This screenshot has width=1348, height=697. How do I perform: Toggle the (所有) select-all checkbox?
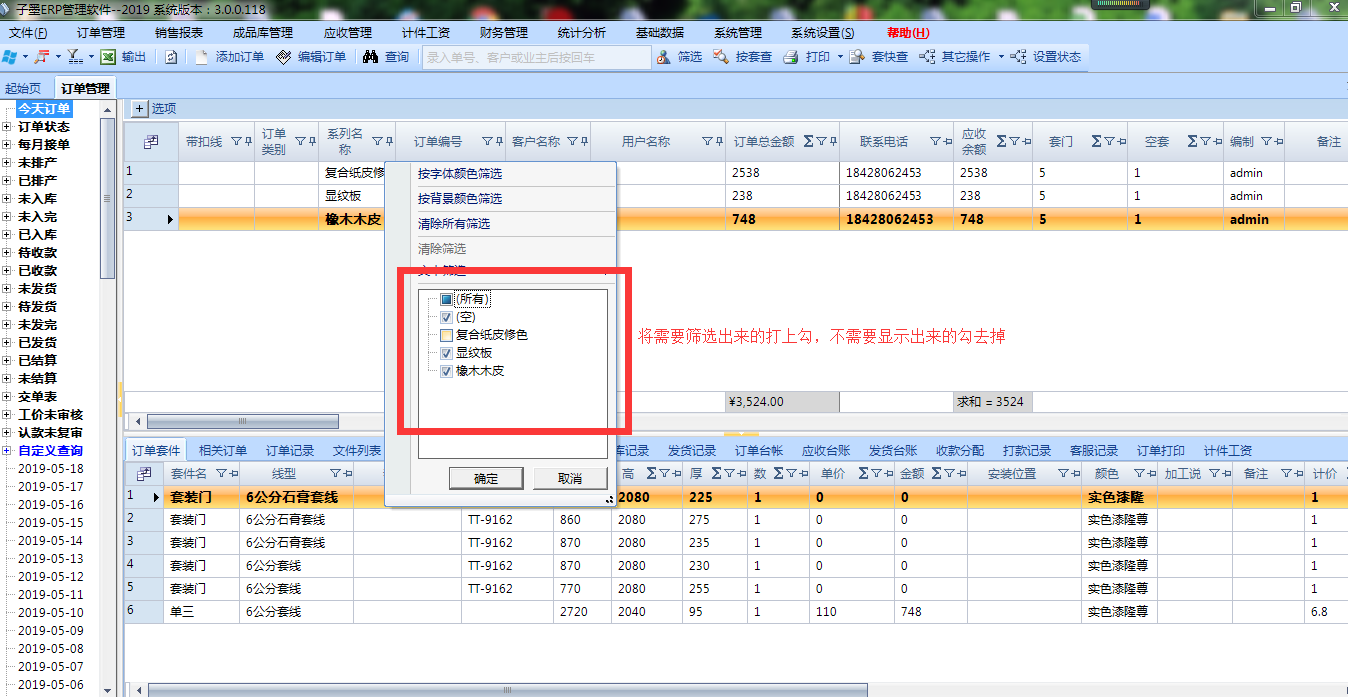coord(446,299)
